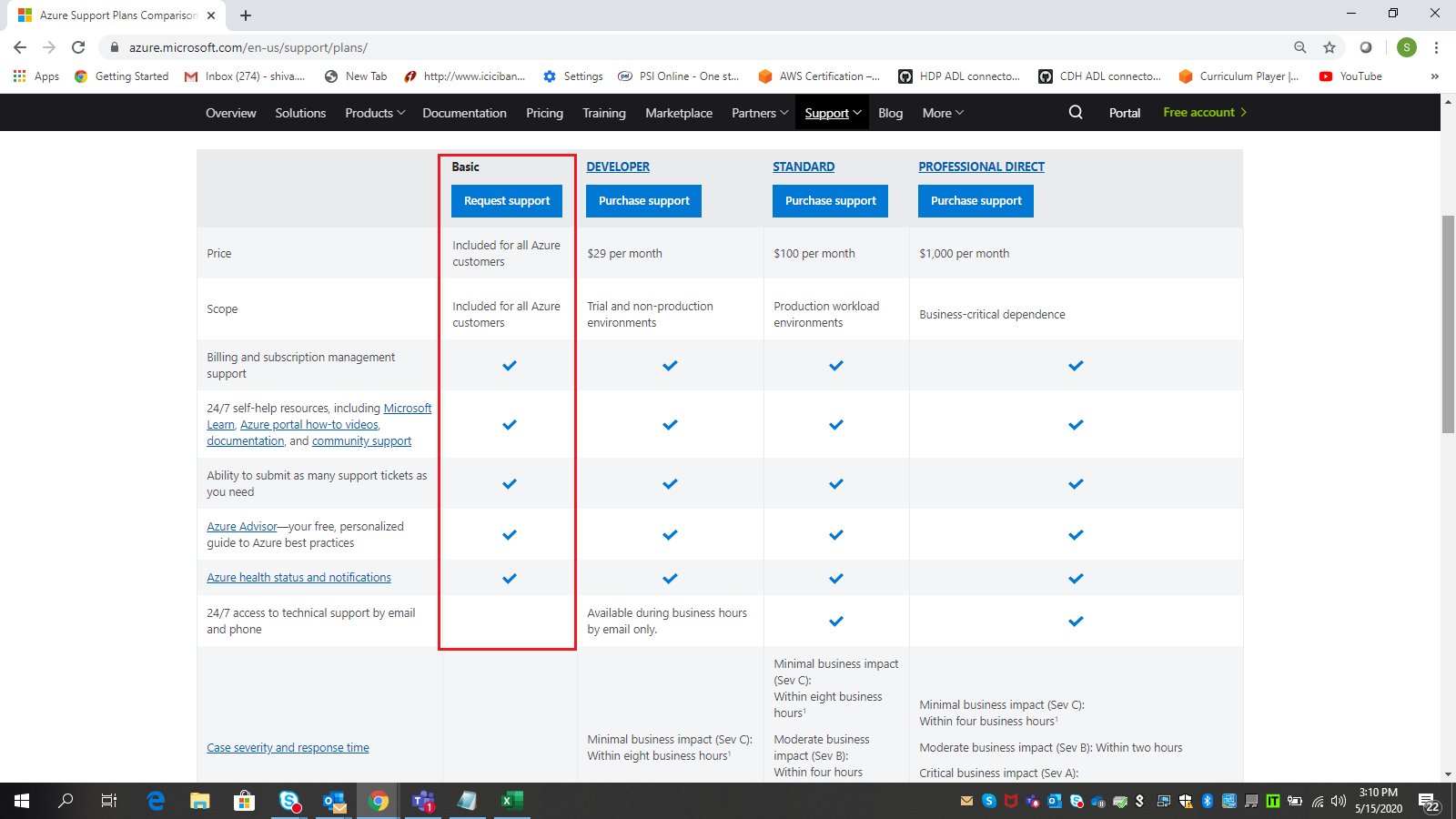Open Azure health status and notifications link
Image resolution: width=1456 pixels, height=819 pixels.
click(x=298, y=577)
